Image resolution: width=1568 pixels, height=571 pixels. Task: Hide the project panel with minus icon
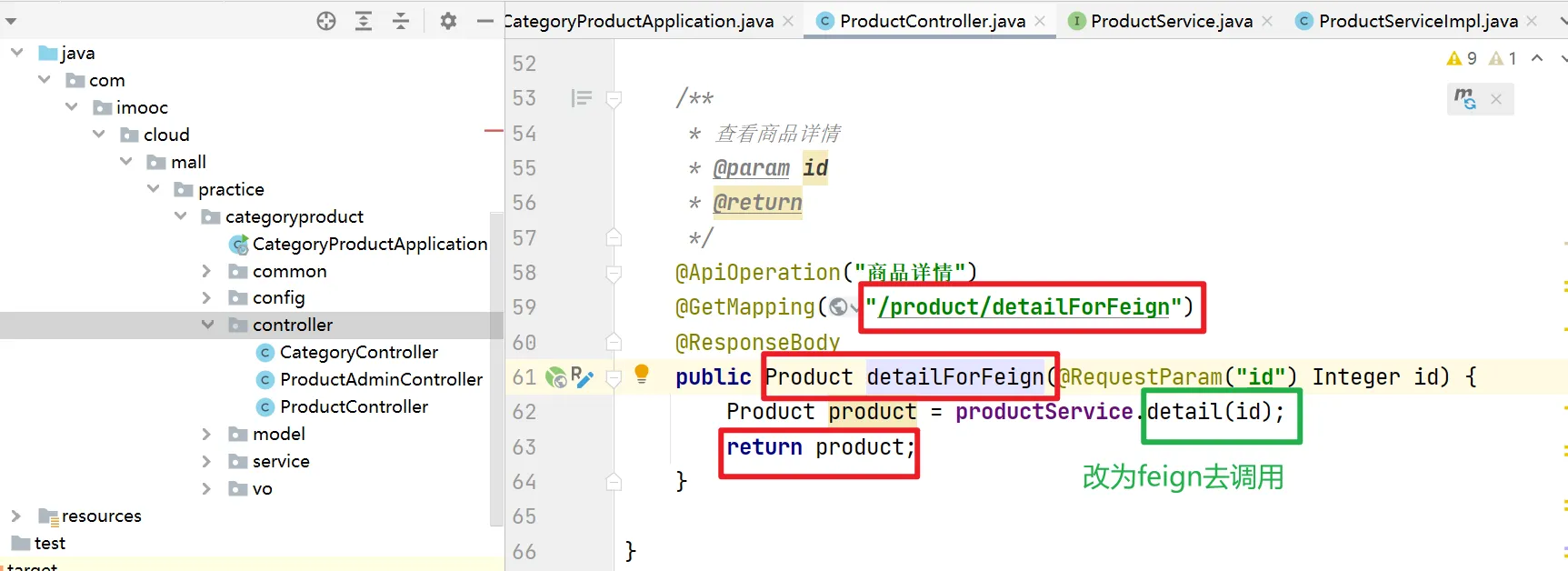point(485,21)
